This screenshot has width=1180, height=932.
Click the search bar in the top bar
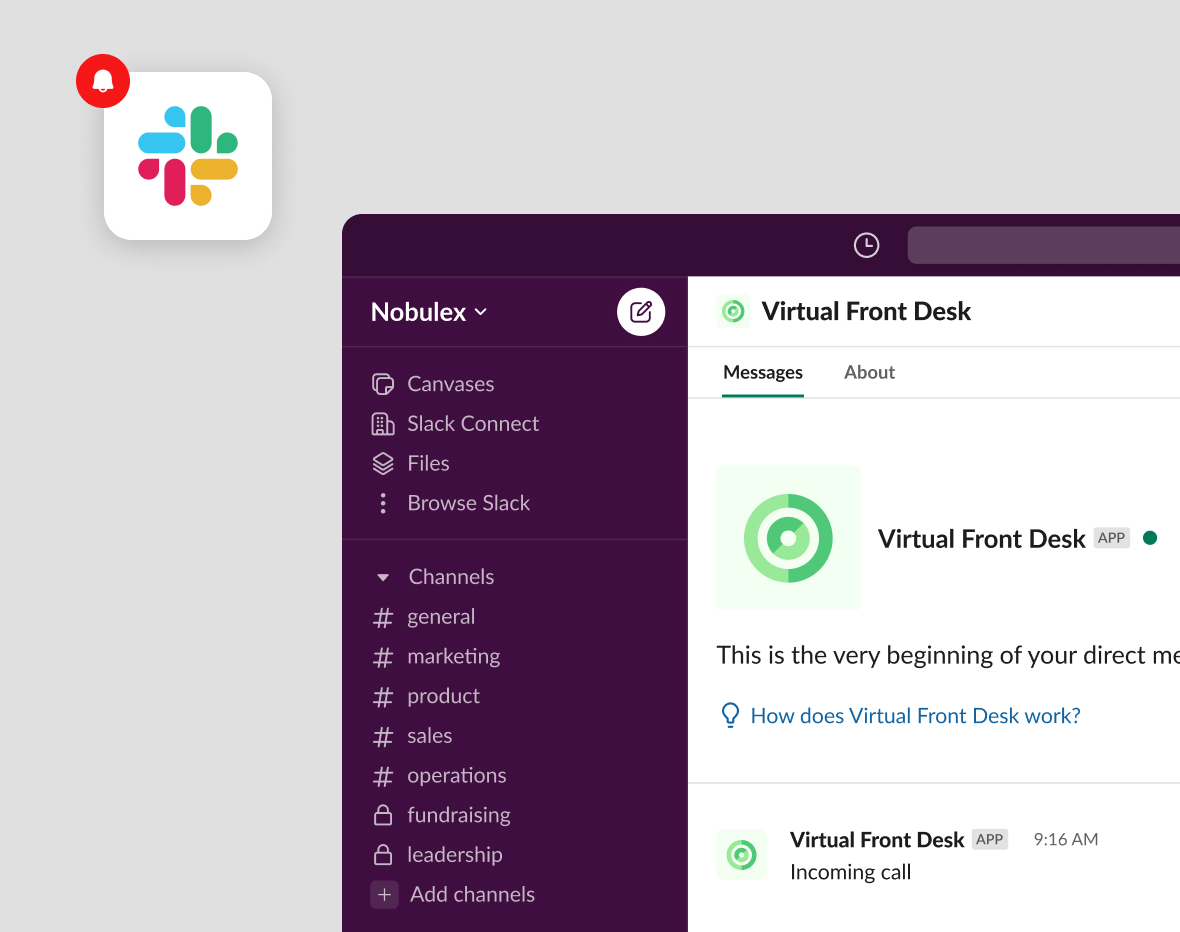(x=1044, y=245)
